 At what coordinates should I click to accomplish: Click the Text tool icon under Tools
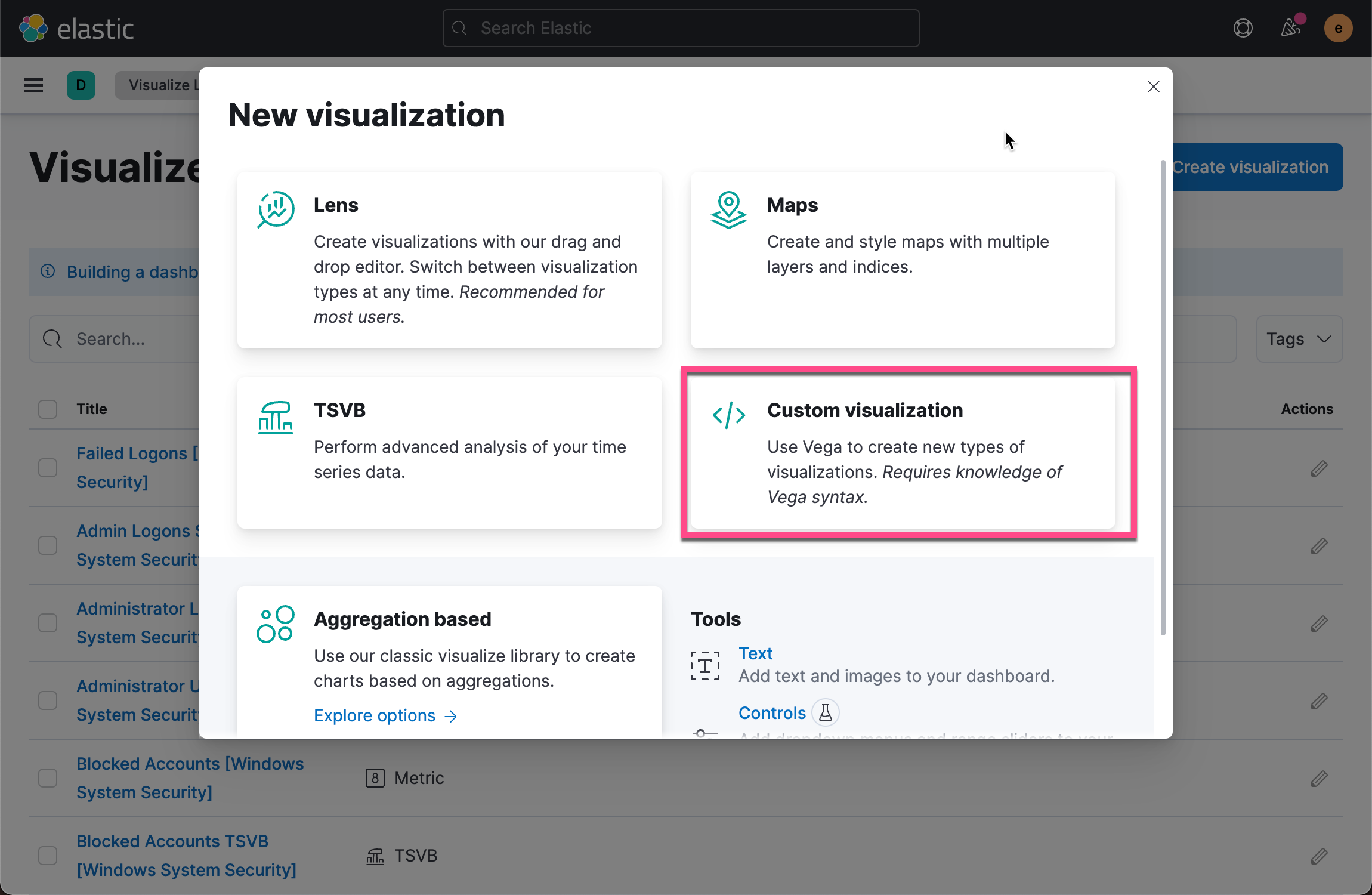[704, 665]
